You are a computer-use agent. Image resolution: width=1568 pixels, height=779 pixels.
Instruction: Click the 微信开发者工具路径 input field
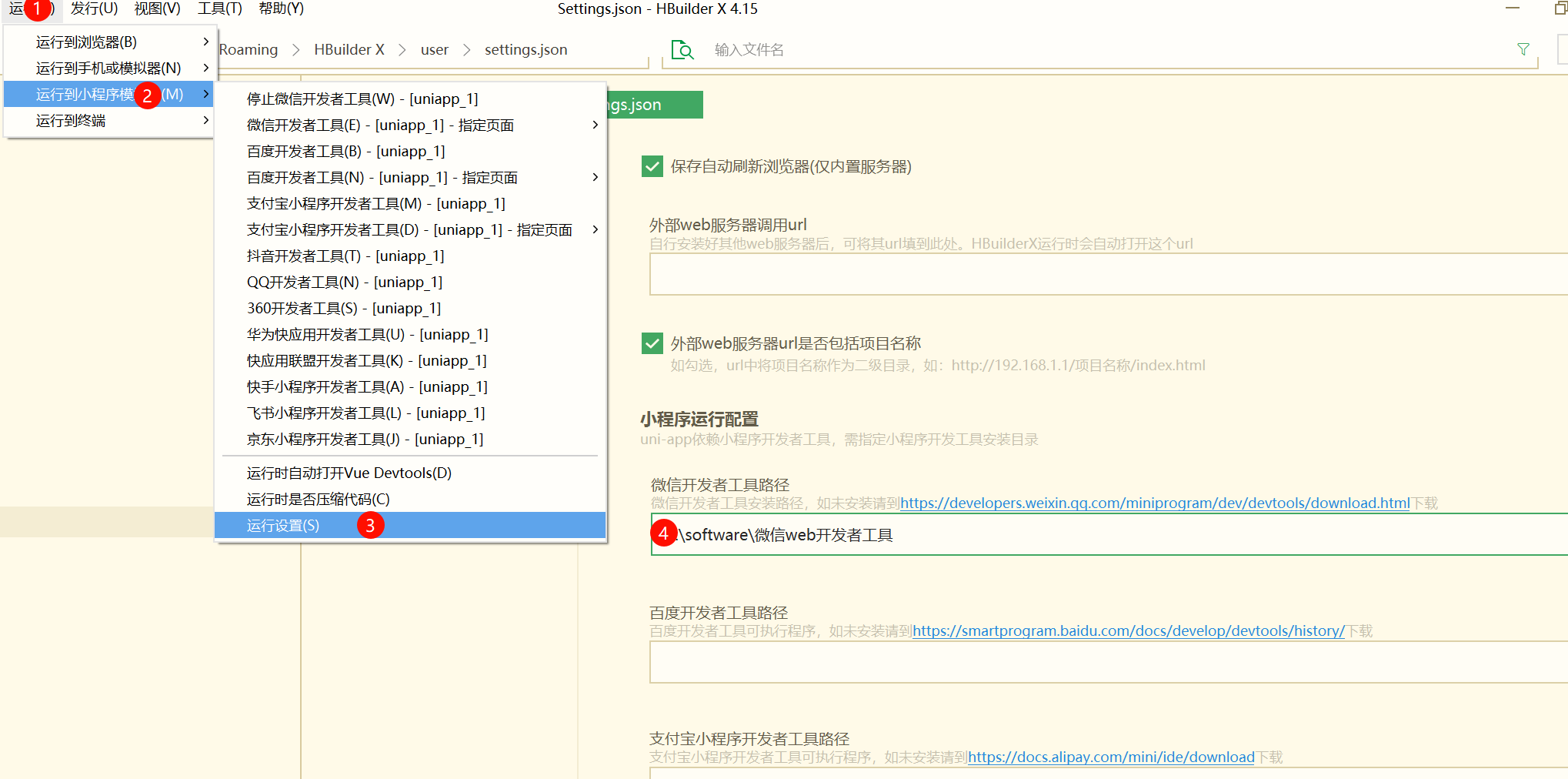pos(1109,534)
